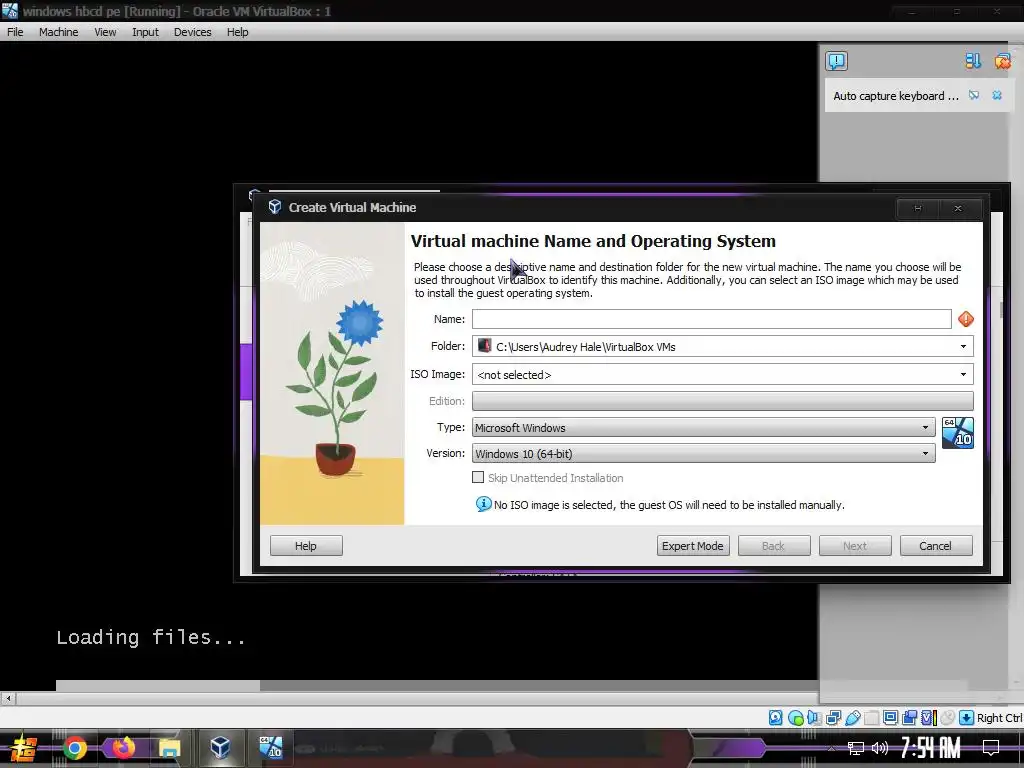Click the optical disk status icon
The height and width of the screenshot is (768, 1024).
(795, 718)
